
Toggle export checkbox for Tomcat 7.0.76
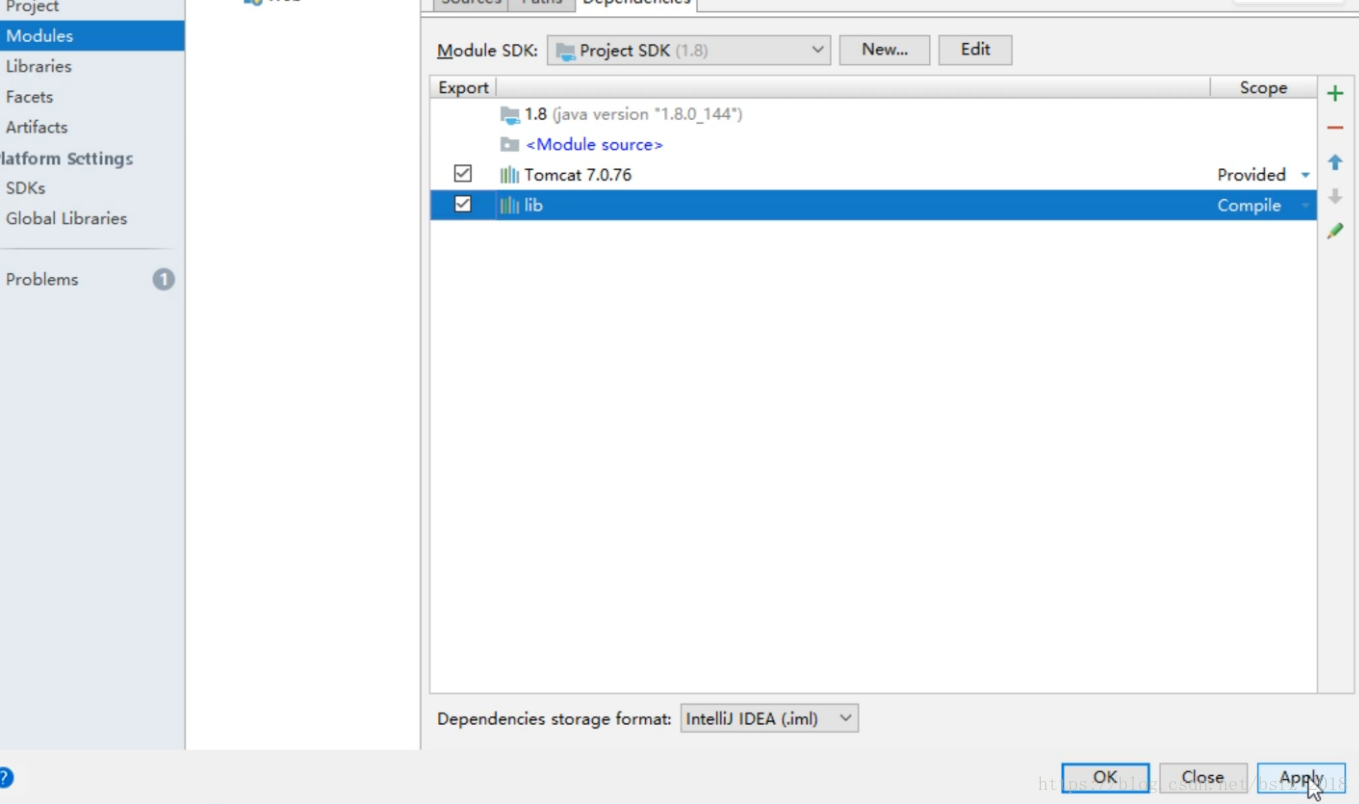[x=463, y=174]
